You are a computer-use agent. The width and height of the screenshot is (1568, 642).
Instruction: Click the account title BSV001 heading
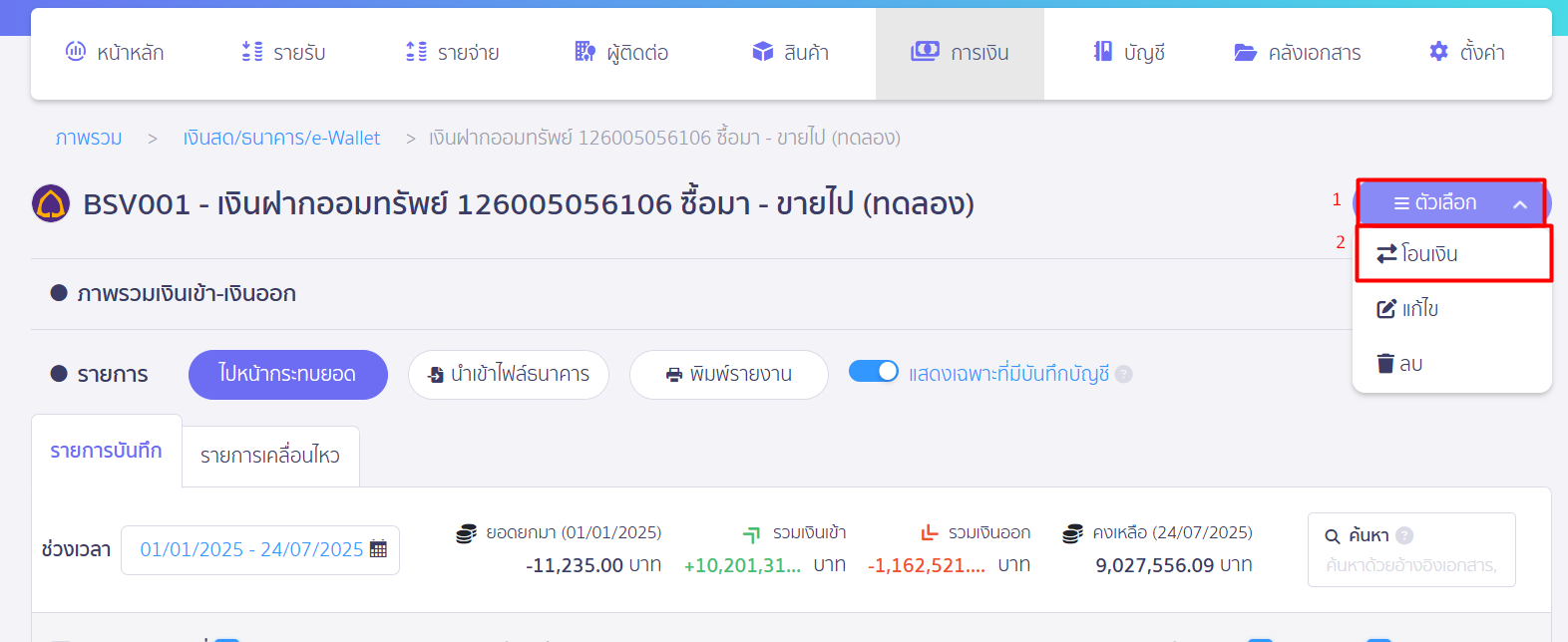pos(529,204)
